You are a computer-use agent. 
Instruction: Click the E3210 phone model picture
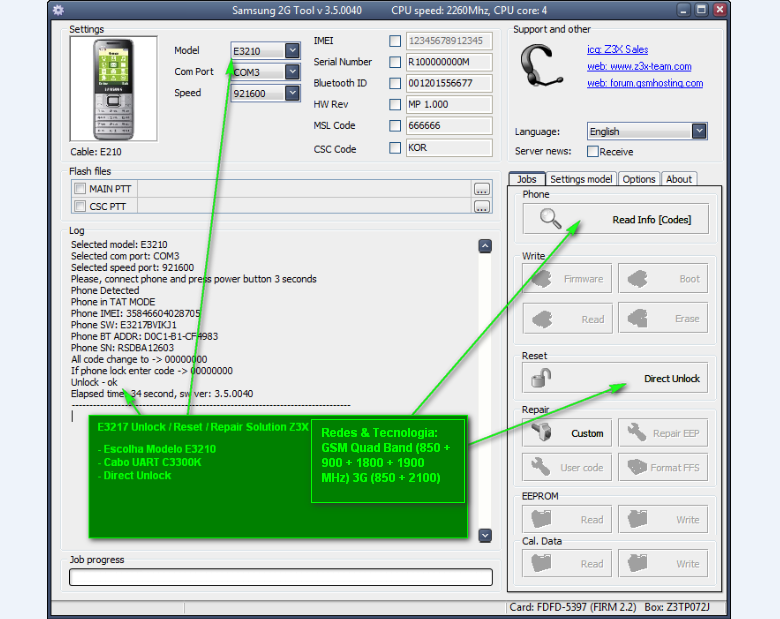click(113, 89)
